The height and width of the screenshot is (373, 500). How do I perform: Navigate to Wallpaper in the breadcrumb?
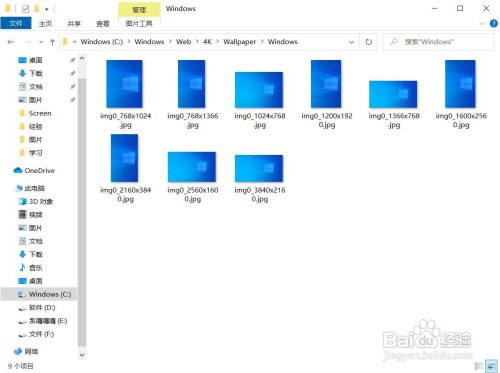click(240, 42)
